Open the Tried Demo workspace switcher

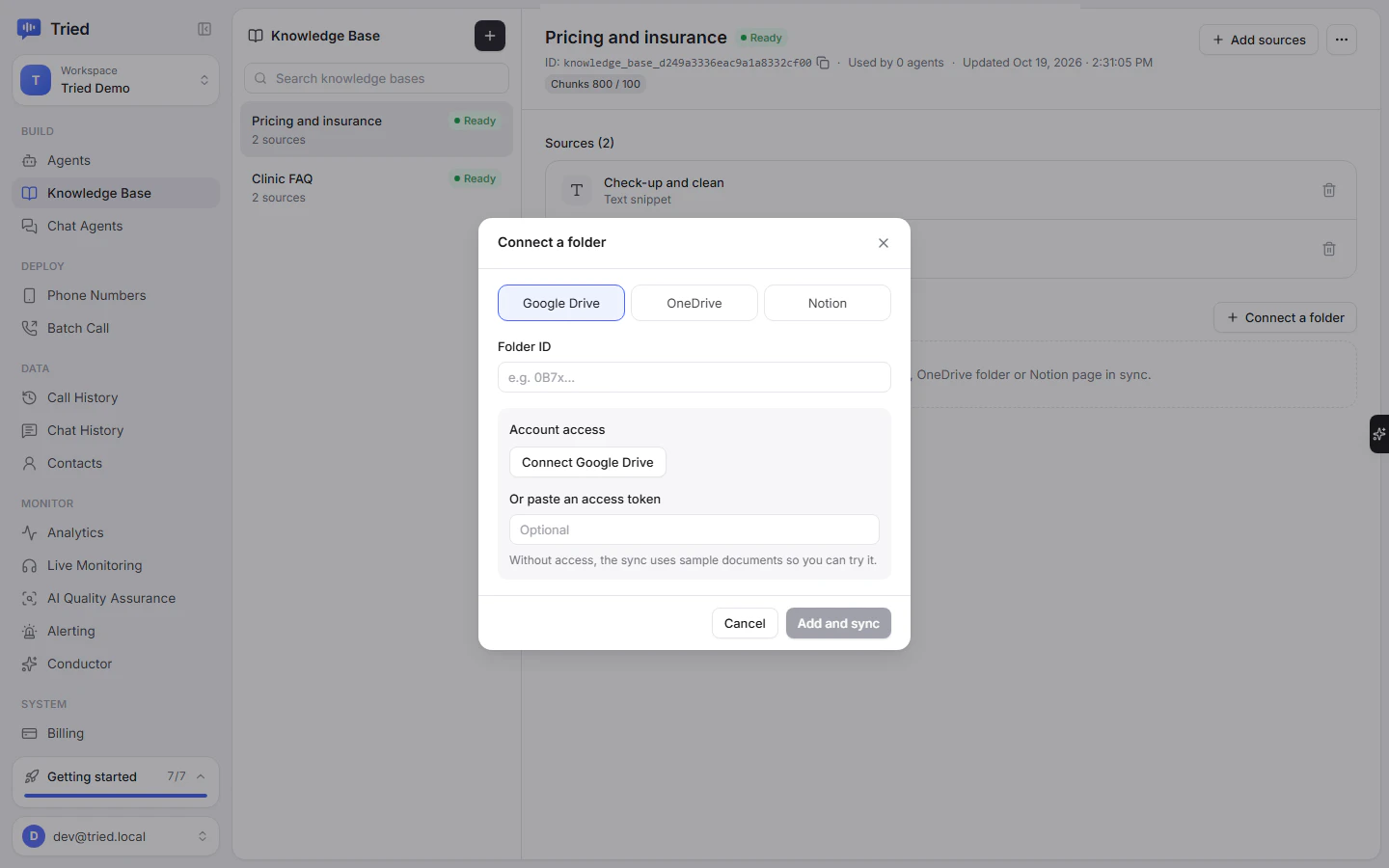[116, 80]
